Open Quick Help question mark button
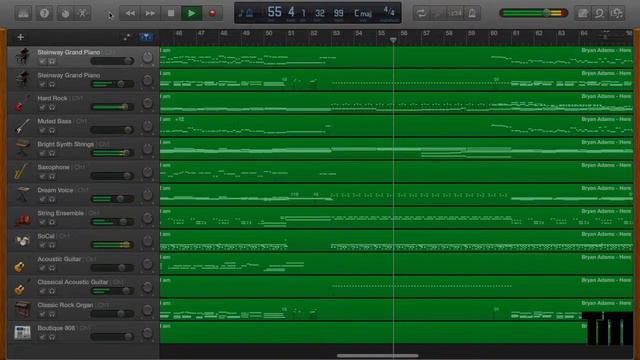 pyautogui.click(x=44, y=13)
